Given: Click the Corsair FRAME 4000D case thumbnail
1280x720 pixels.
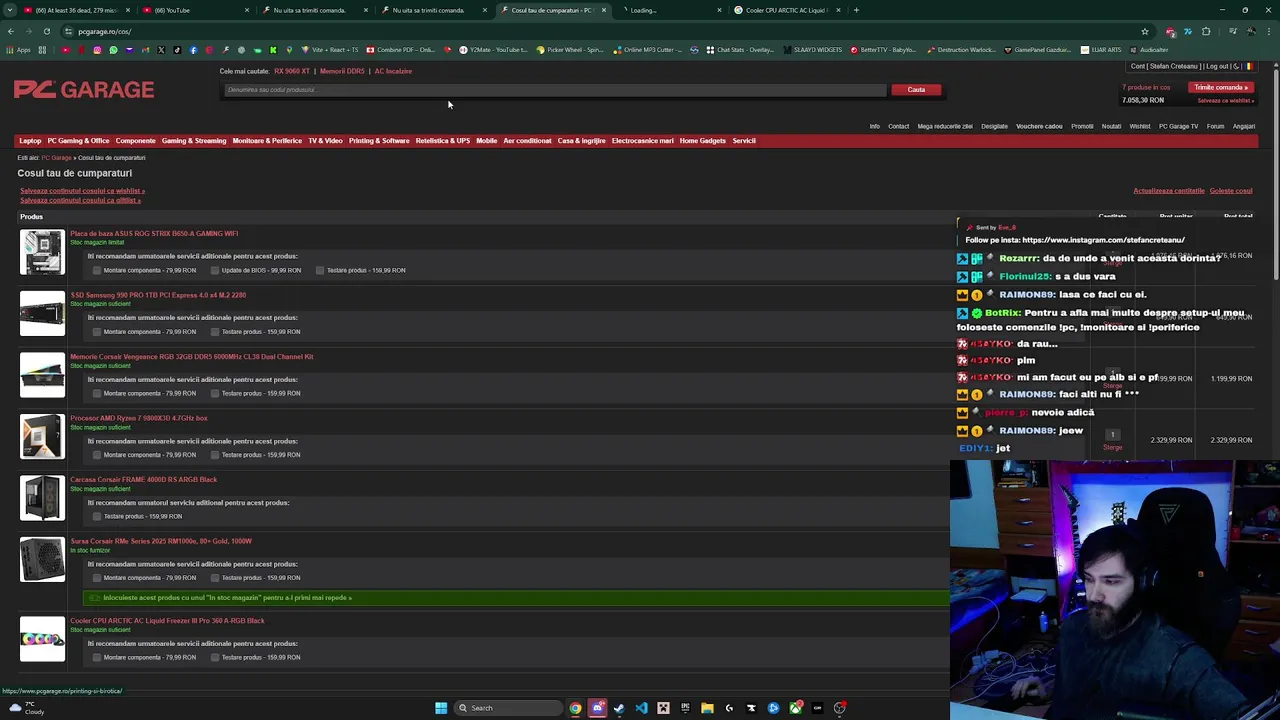Looking at the screenshot, I should tap(42, 498).
